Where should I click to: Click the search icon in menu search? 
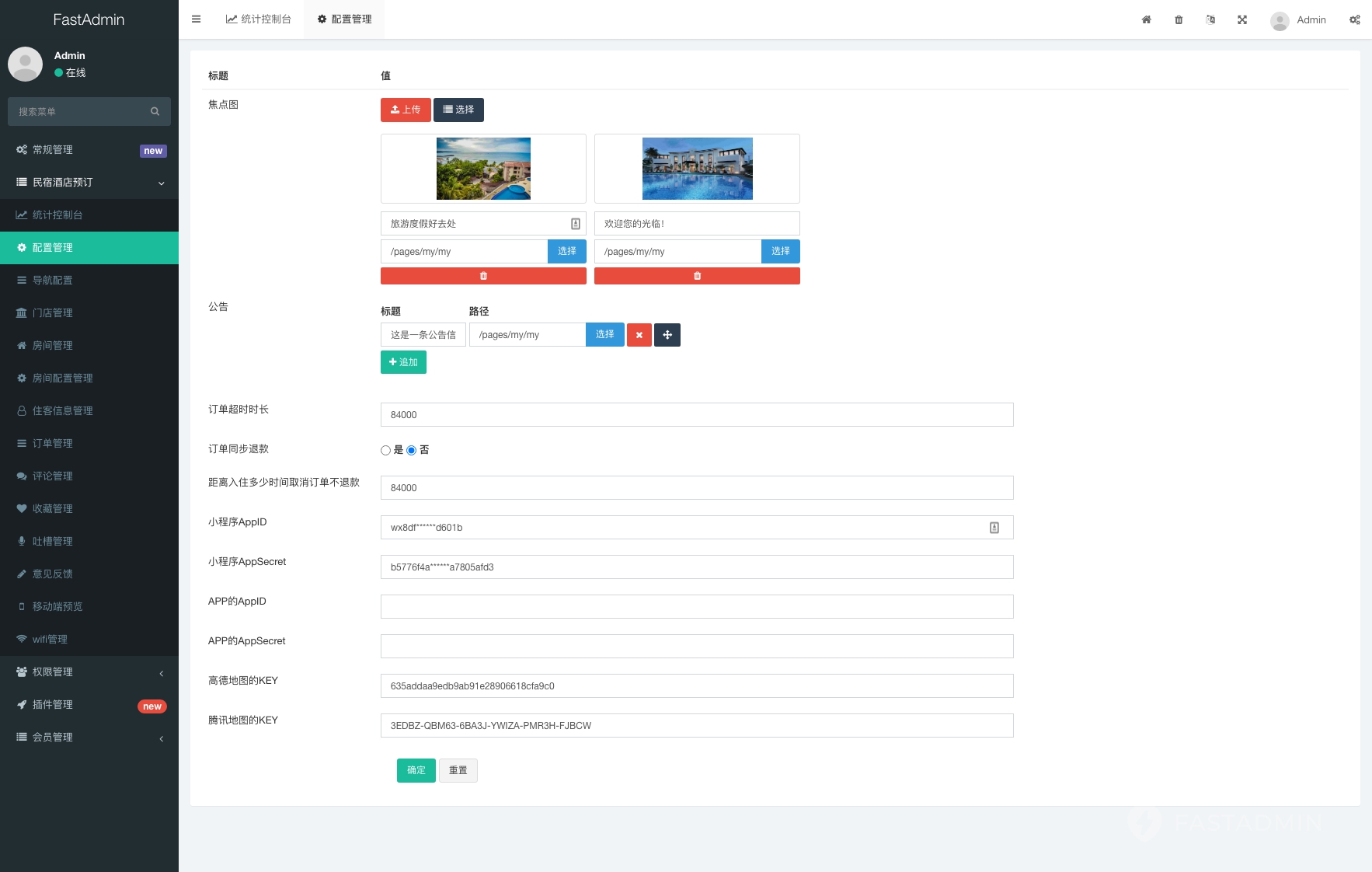coord(155,112)
